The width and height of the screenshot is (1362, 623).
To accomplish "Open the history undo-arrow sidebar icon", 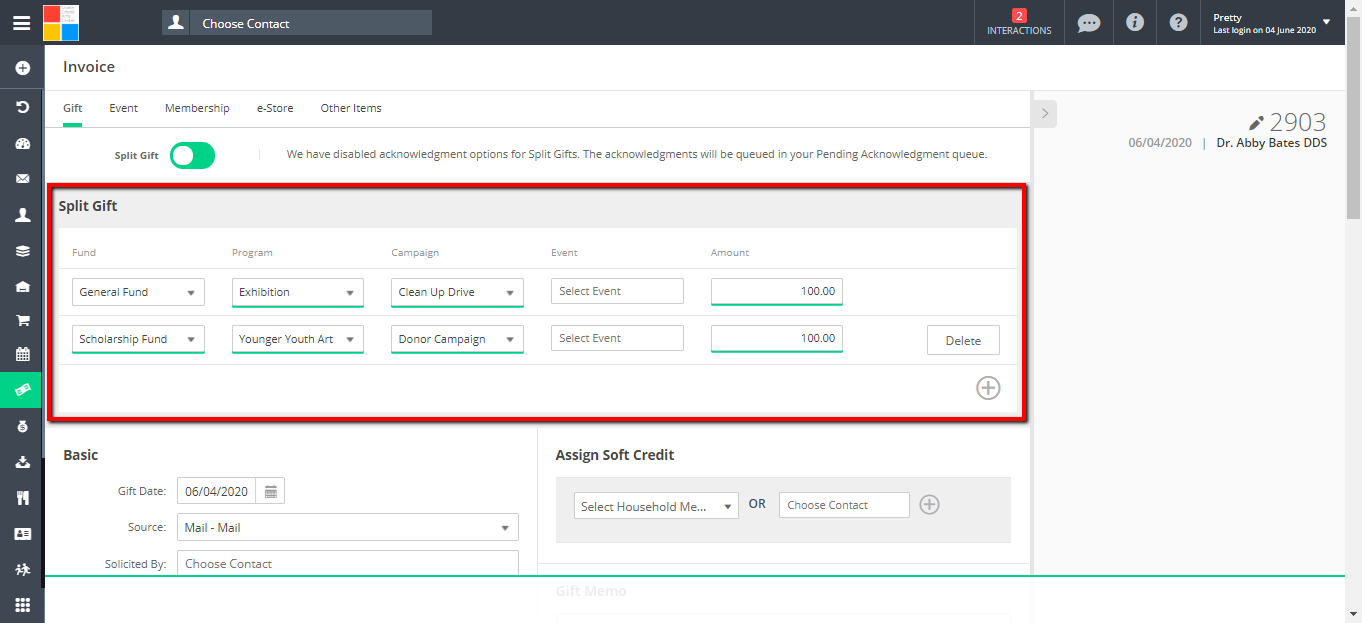I will pos(22,106).
